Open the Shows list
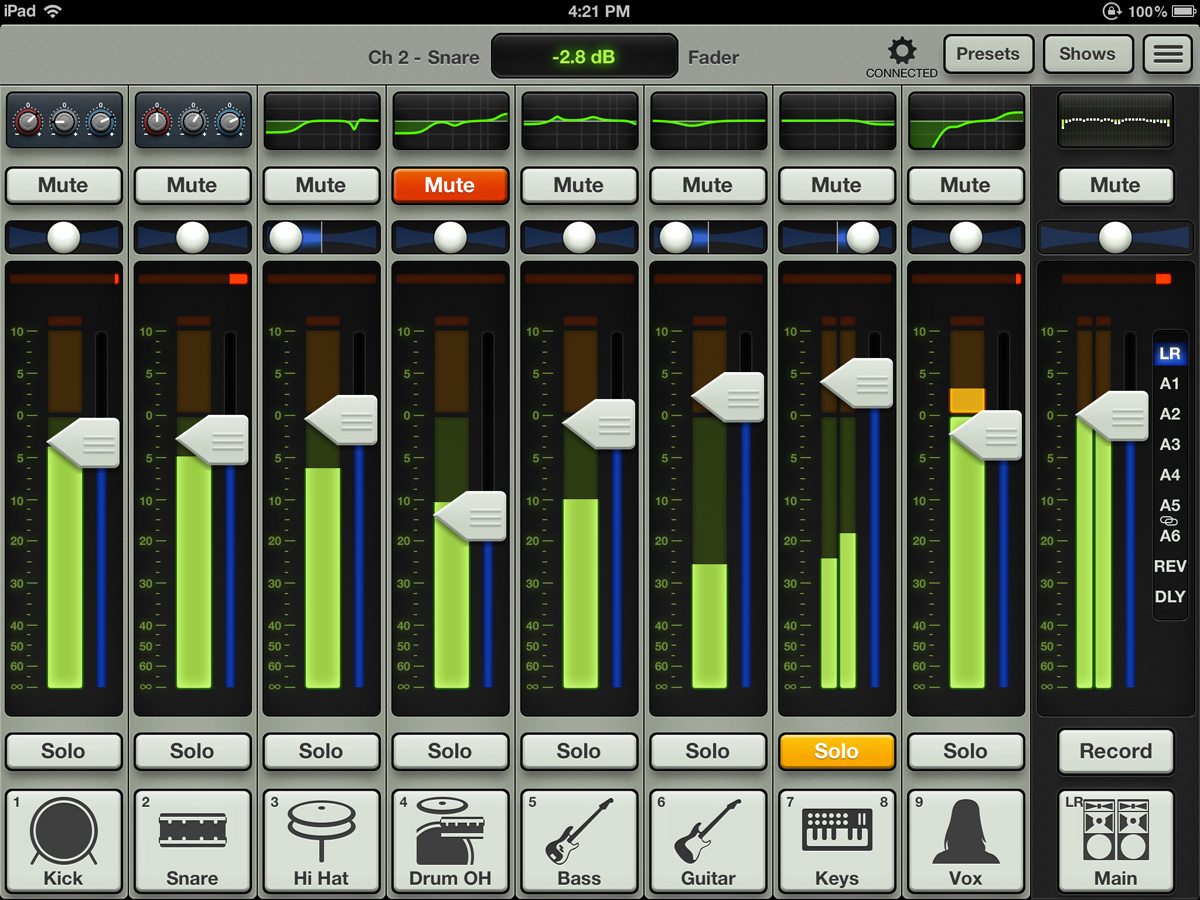 pyautogui.click(x=1087, y=55)
